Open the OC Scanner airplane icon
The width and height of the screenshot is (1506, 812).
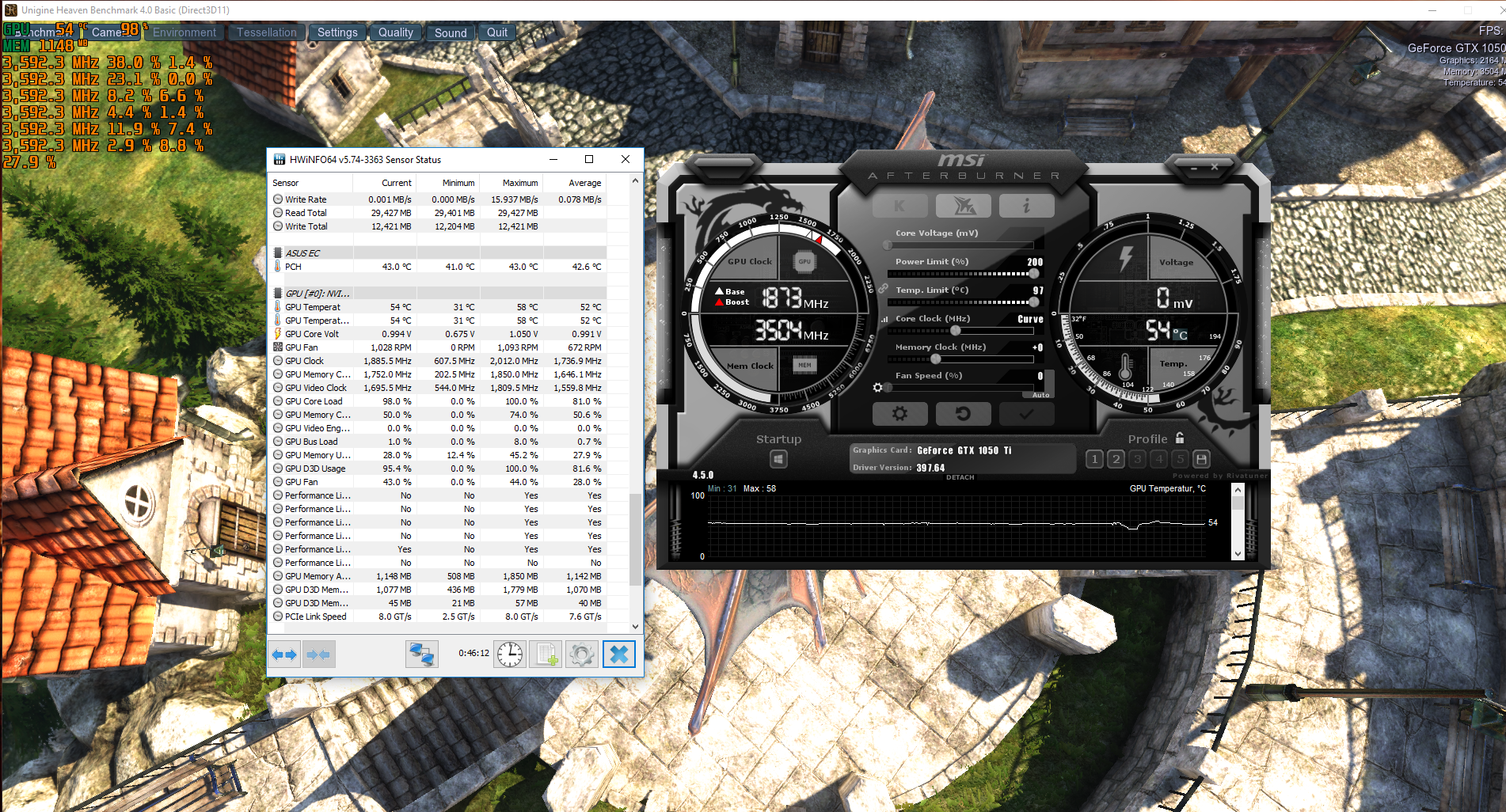coord(963,207)
